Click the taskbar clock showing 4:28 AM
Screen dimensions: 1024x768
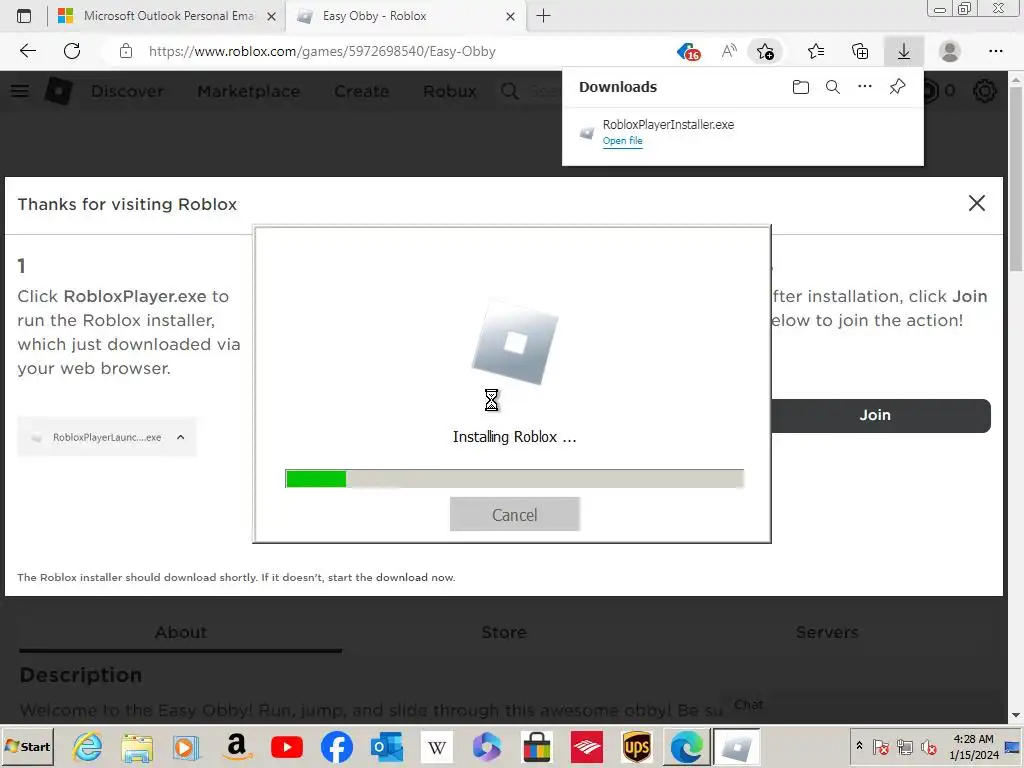click(973, 746)
